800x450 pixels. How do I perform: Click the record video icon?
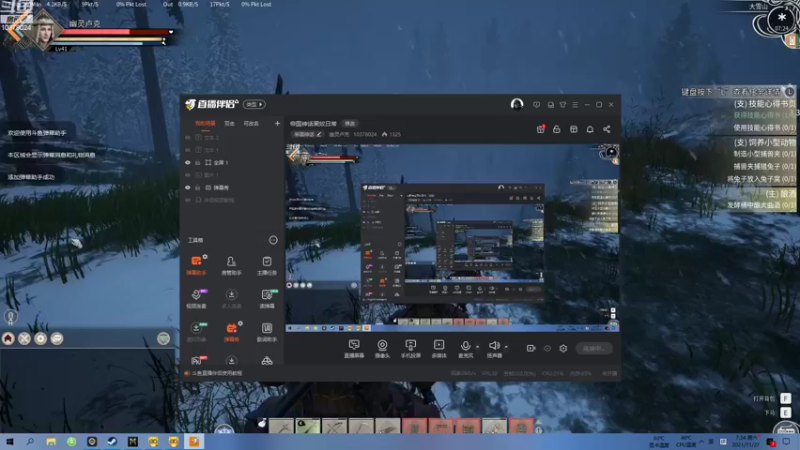tap(531, 348)
